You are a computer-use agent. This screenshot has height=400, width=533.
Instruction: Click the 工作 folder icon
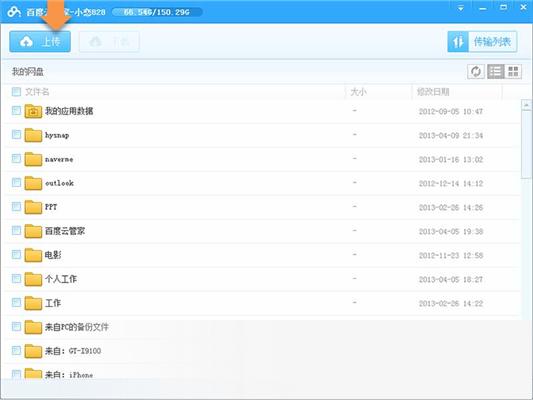point(33,302)
